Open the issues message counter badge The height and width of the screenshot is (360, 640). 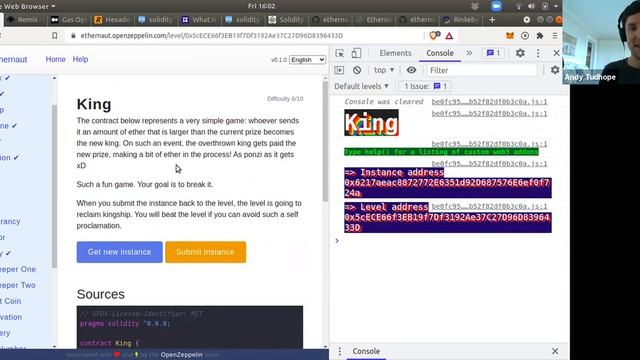tap(493, 53)
